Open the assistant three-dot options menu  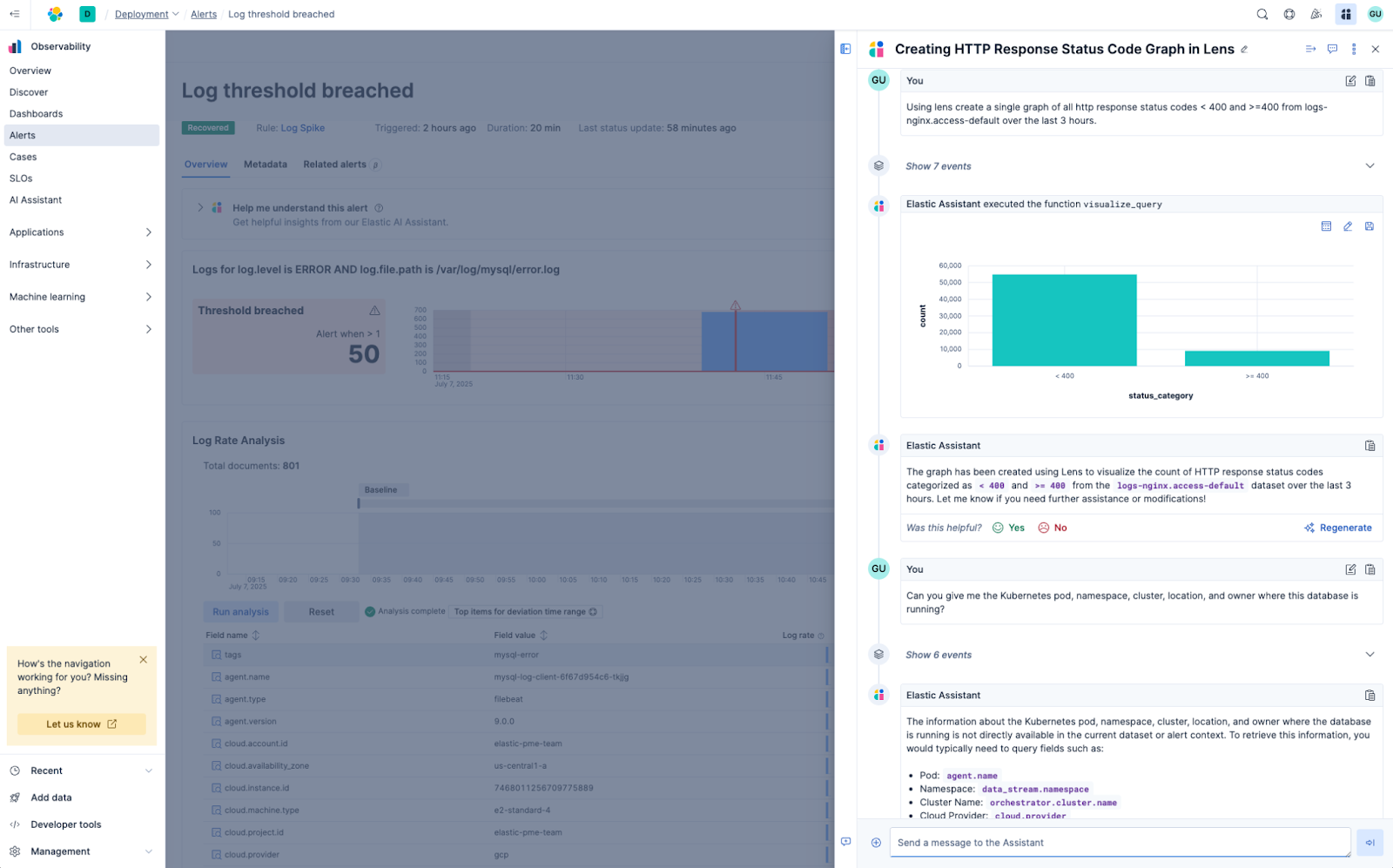pyautogui.click(x=1354, y=49)
